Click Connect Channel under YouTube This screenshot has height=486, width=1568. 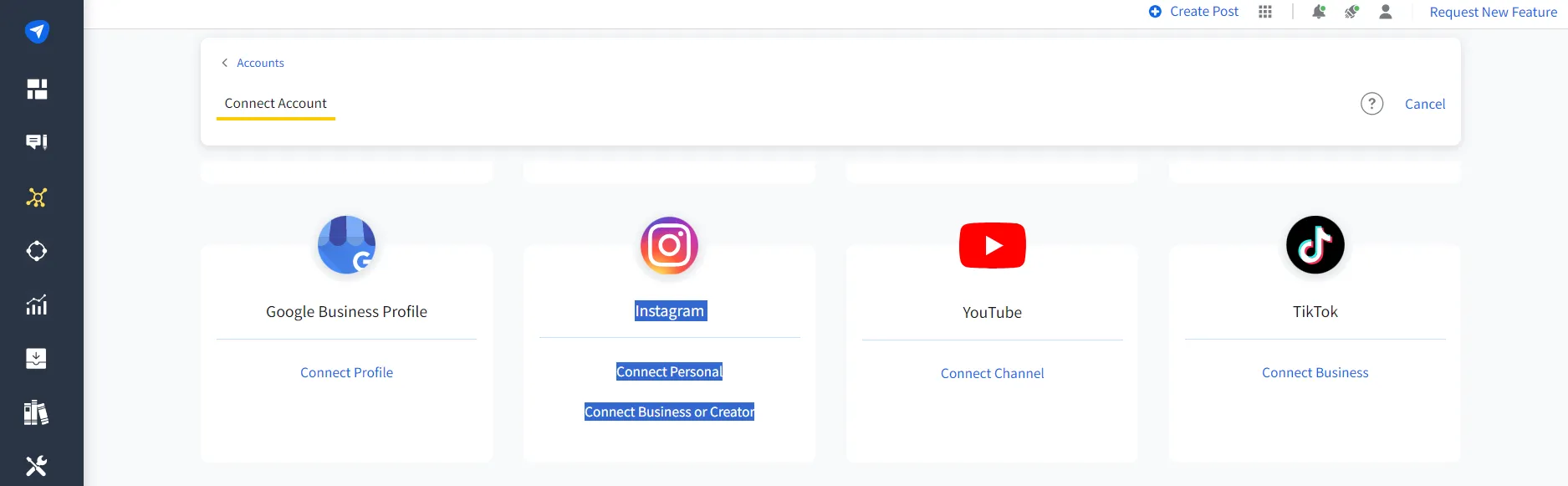tap(993, 373)
